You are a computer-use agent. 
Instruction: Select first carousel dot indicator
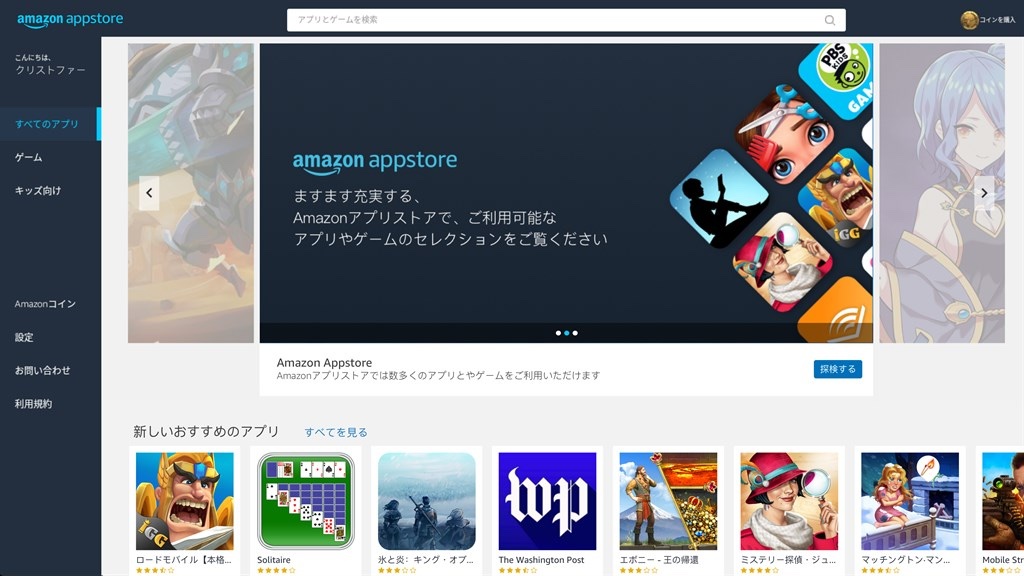click(558, 333)
